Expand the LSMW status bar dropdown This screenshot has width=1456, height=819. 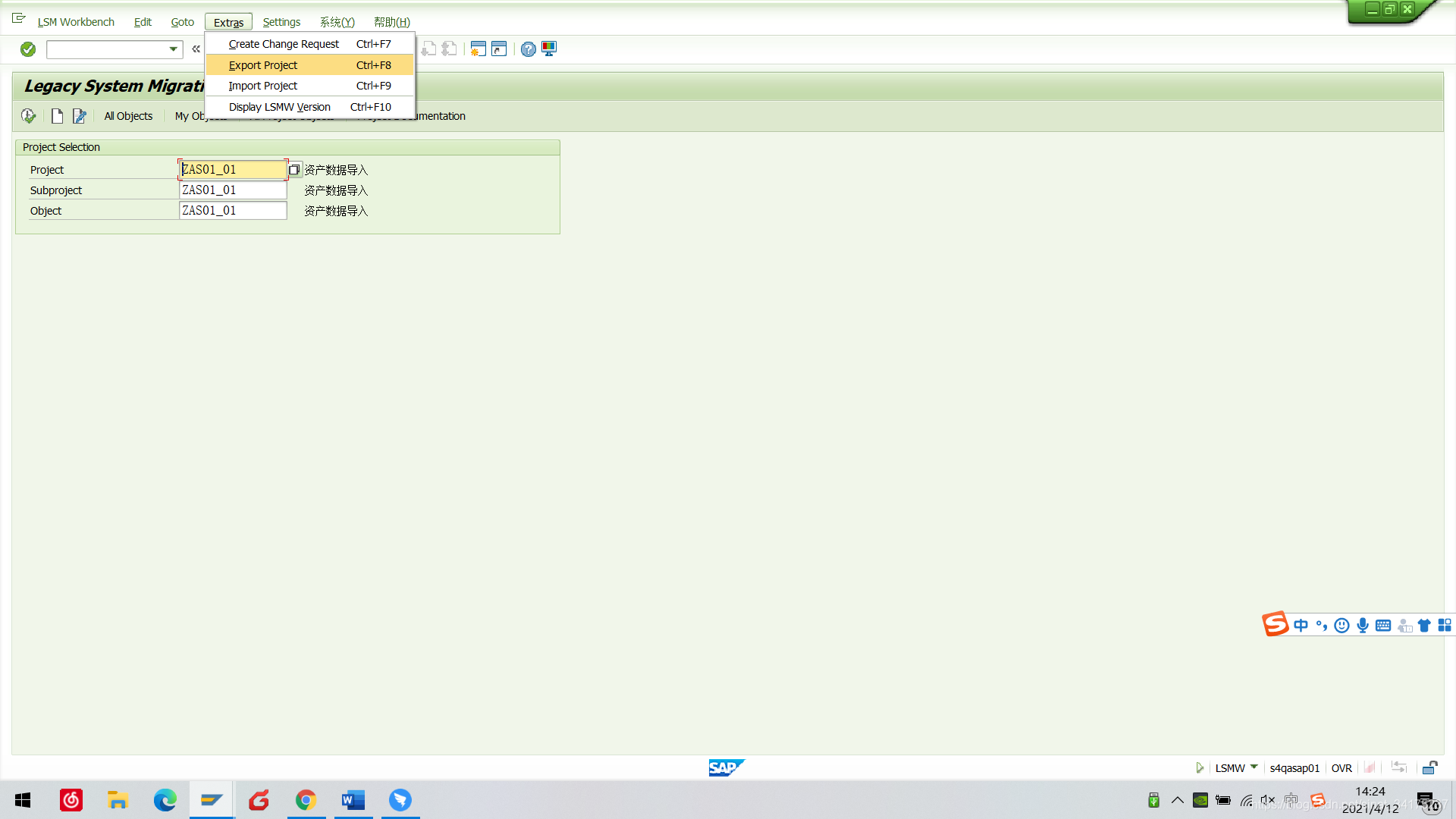tap(1254, 767)
